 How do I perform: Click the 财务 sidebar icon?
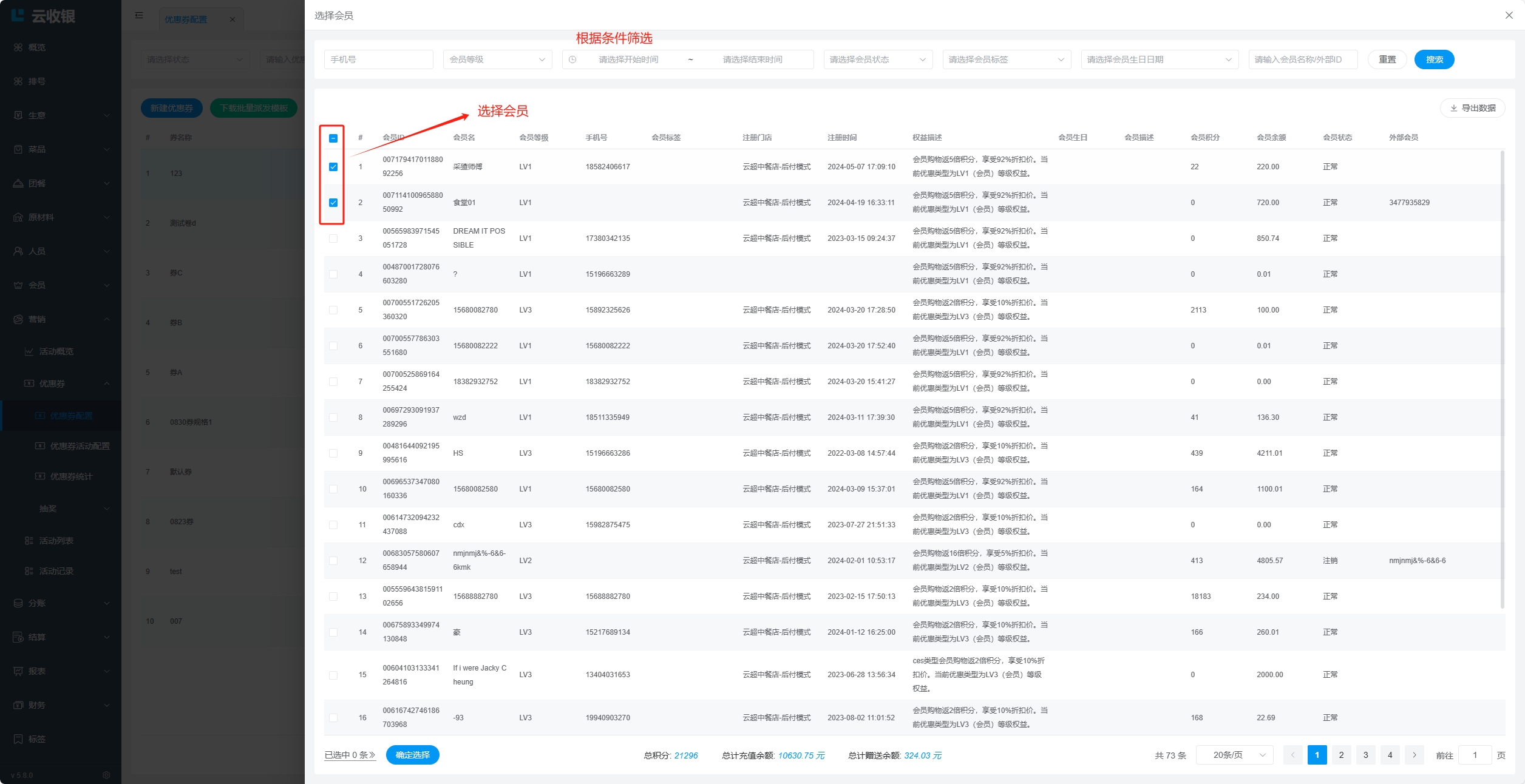[x=18, y=705]
